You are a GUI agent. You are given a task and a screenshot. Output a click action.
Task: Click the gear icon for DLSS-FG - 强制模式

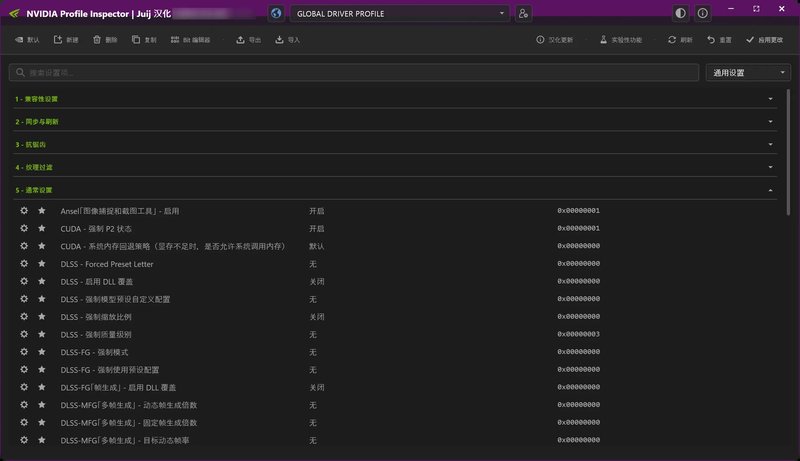pyautogui.click(x=24, y=352)
